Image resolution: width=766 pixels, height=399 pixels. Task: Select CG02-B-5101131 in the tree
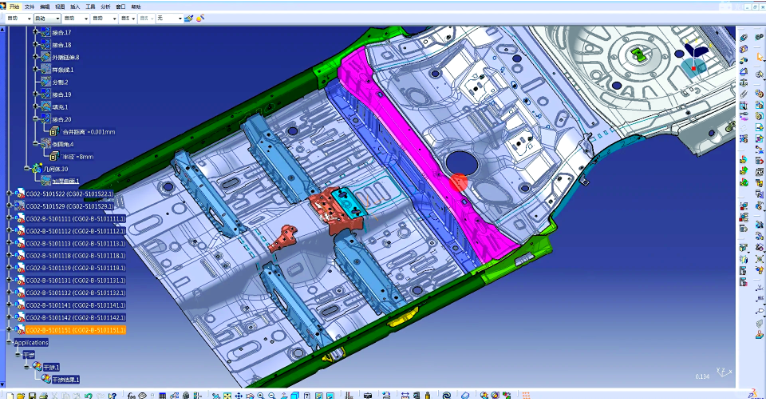75,280
